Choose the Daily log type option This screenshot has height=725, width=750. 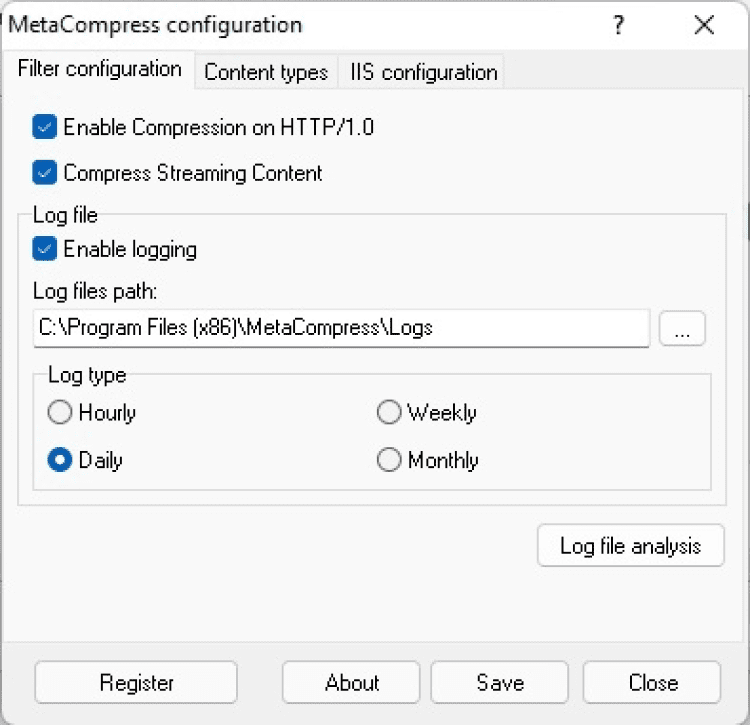point(61,460)
